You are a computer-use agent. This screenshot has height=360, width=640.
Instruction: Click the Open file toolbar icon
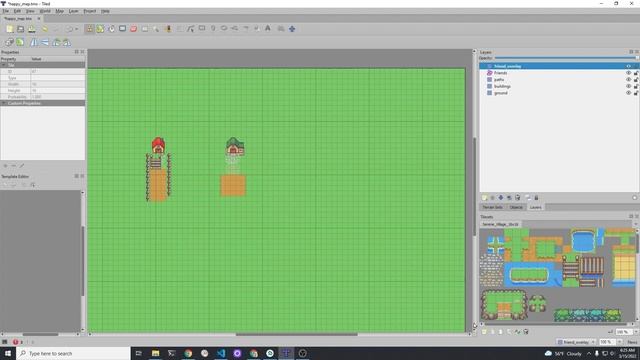(20, 29)
